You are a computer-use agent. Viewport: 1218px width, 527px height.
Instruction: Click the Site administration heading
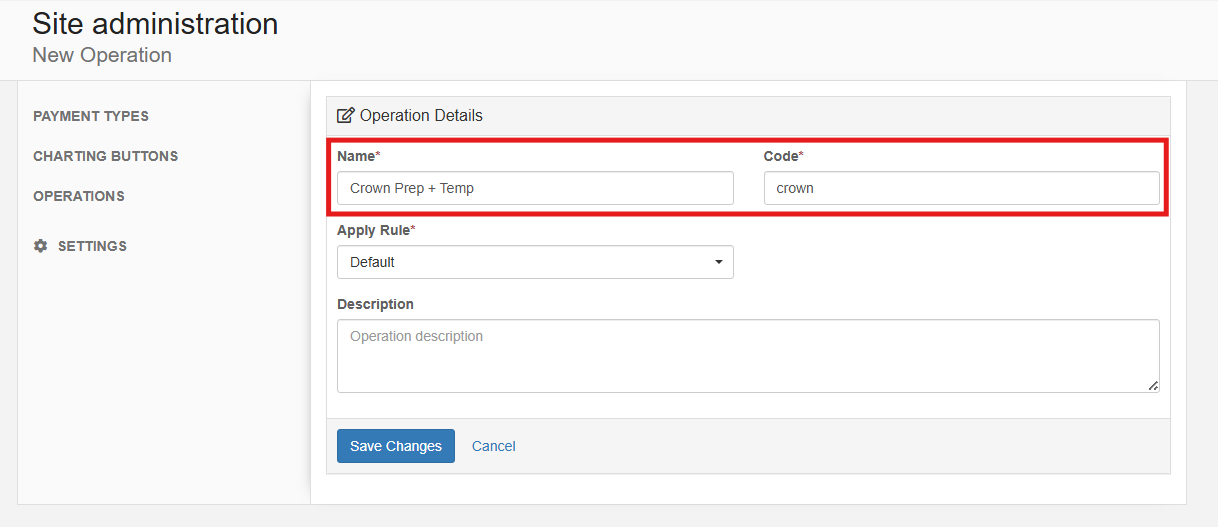click(155, 24)
